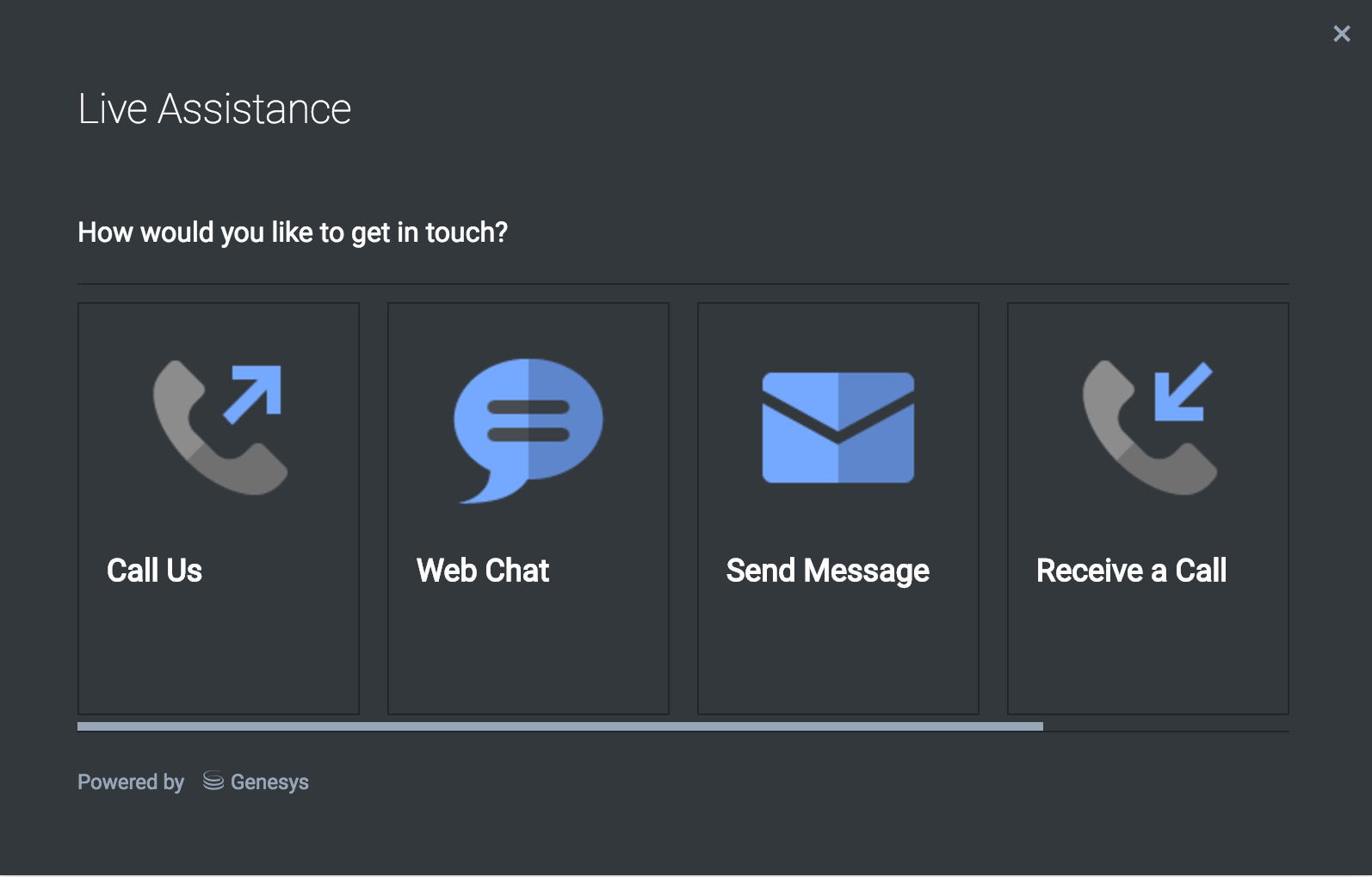Click the Powered by footer text
This screenshot has height=877, width=1372.
131,781
